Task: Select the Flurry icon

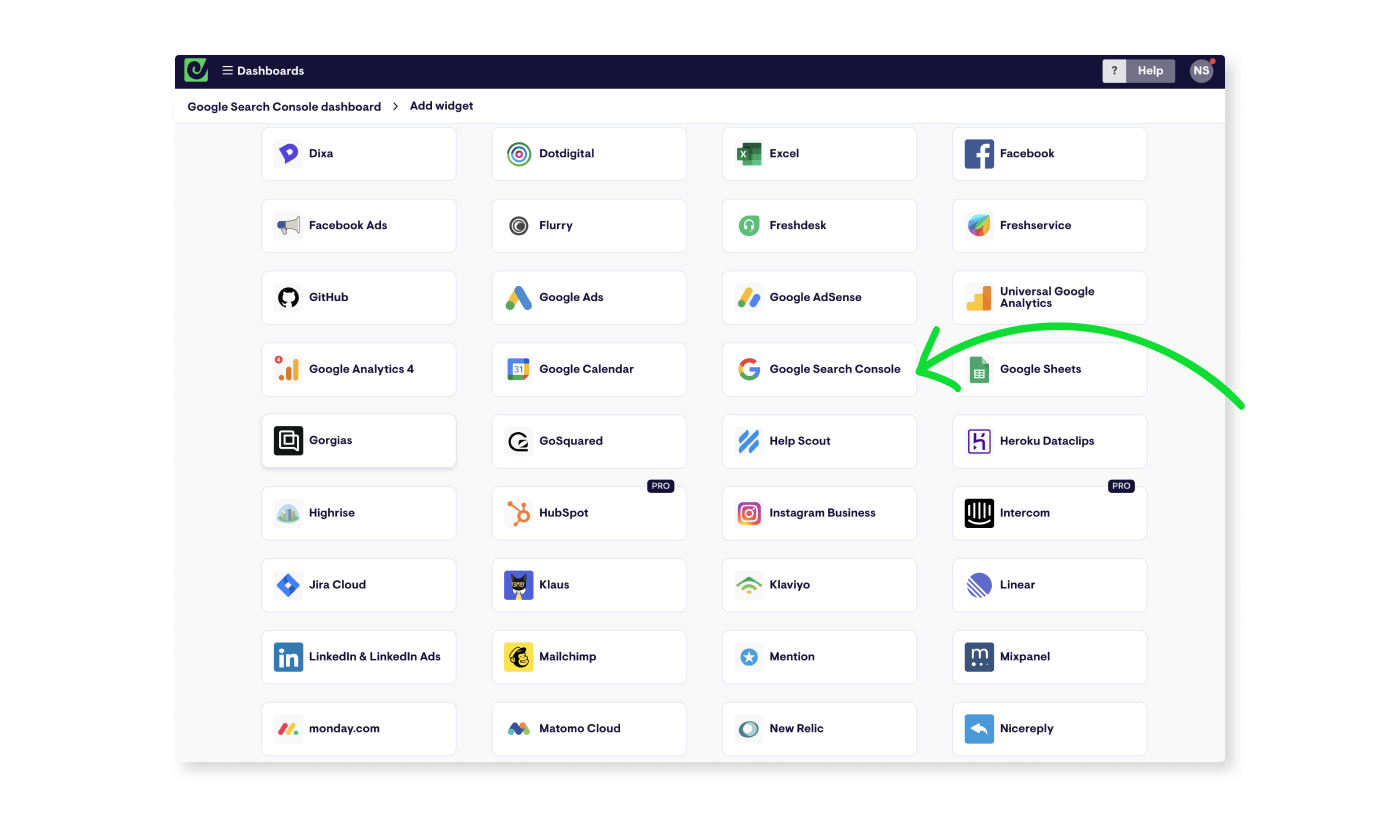Action: 519,226
